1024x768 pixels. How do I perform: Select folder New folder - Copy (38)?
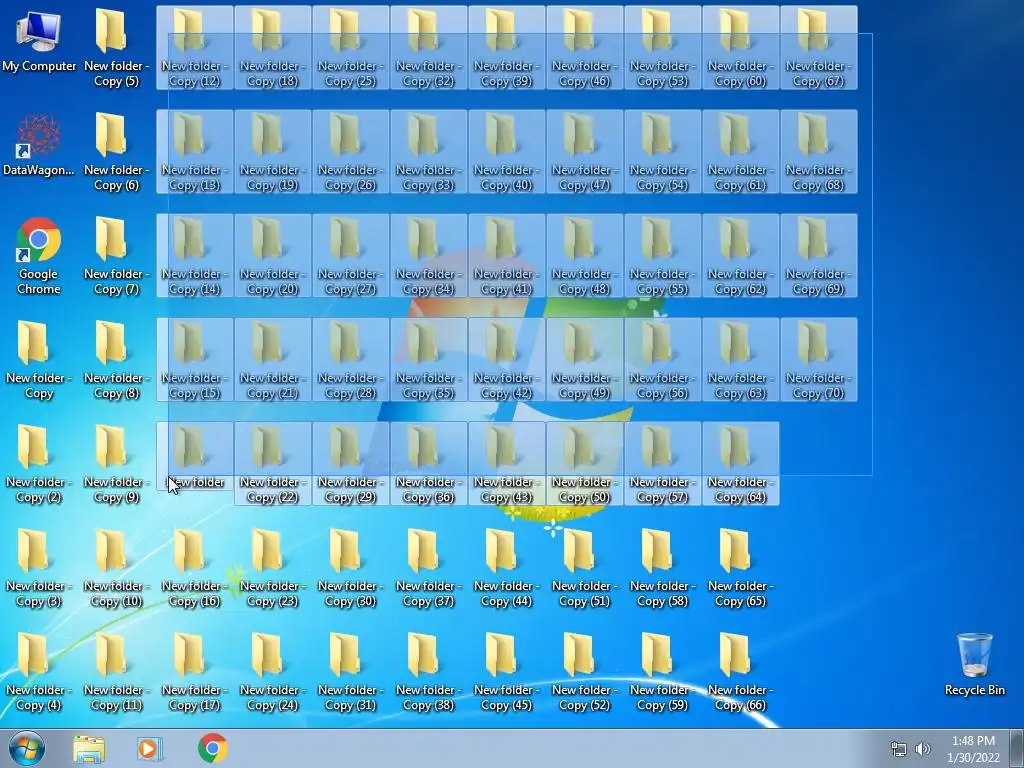[428, 671]
